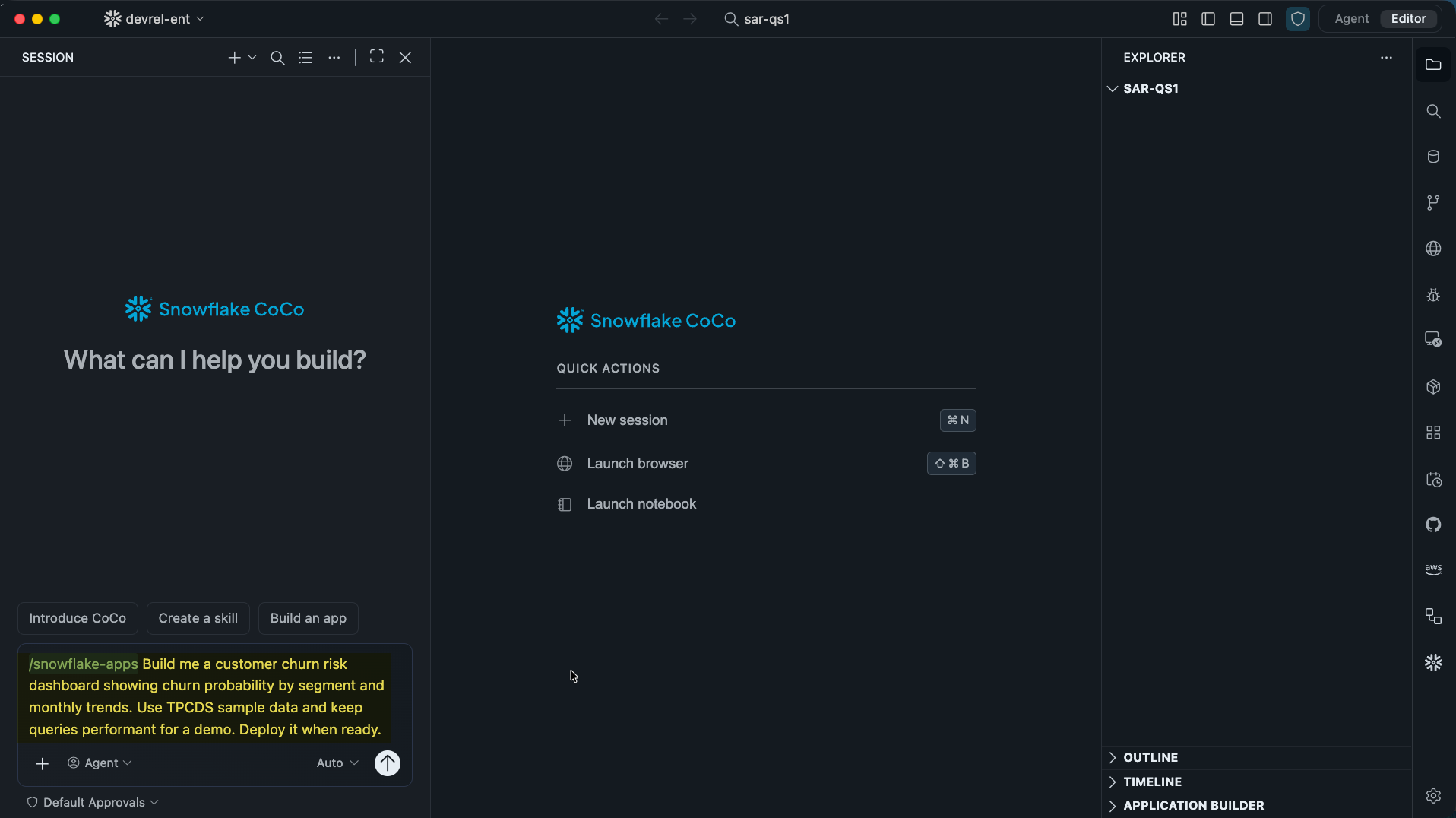
Task: Click the /snowflake-apps command tag
Action: [x=84, y=664]
